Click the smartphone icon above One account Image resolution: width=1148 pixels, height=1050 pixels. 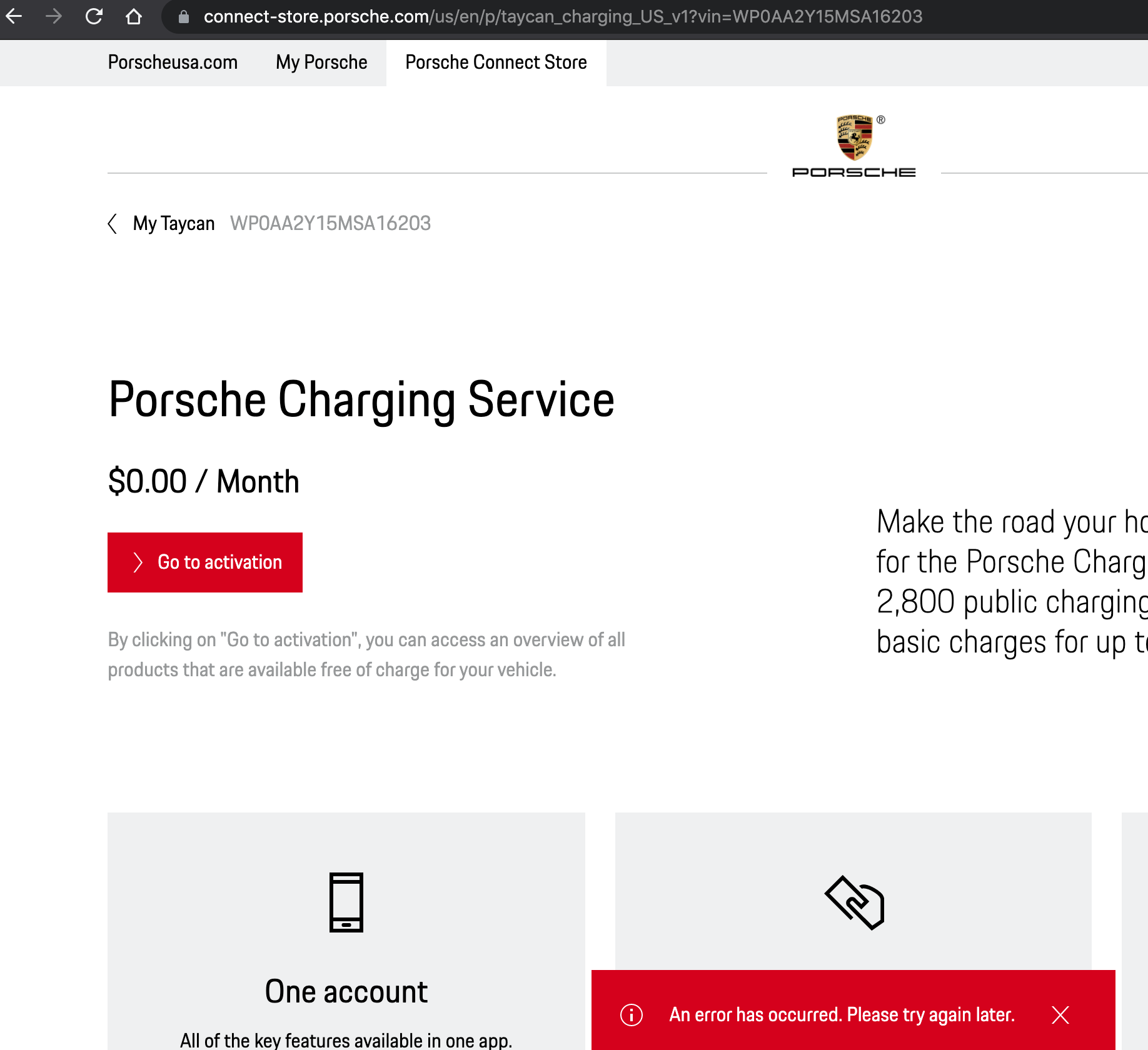point(346,902)
